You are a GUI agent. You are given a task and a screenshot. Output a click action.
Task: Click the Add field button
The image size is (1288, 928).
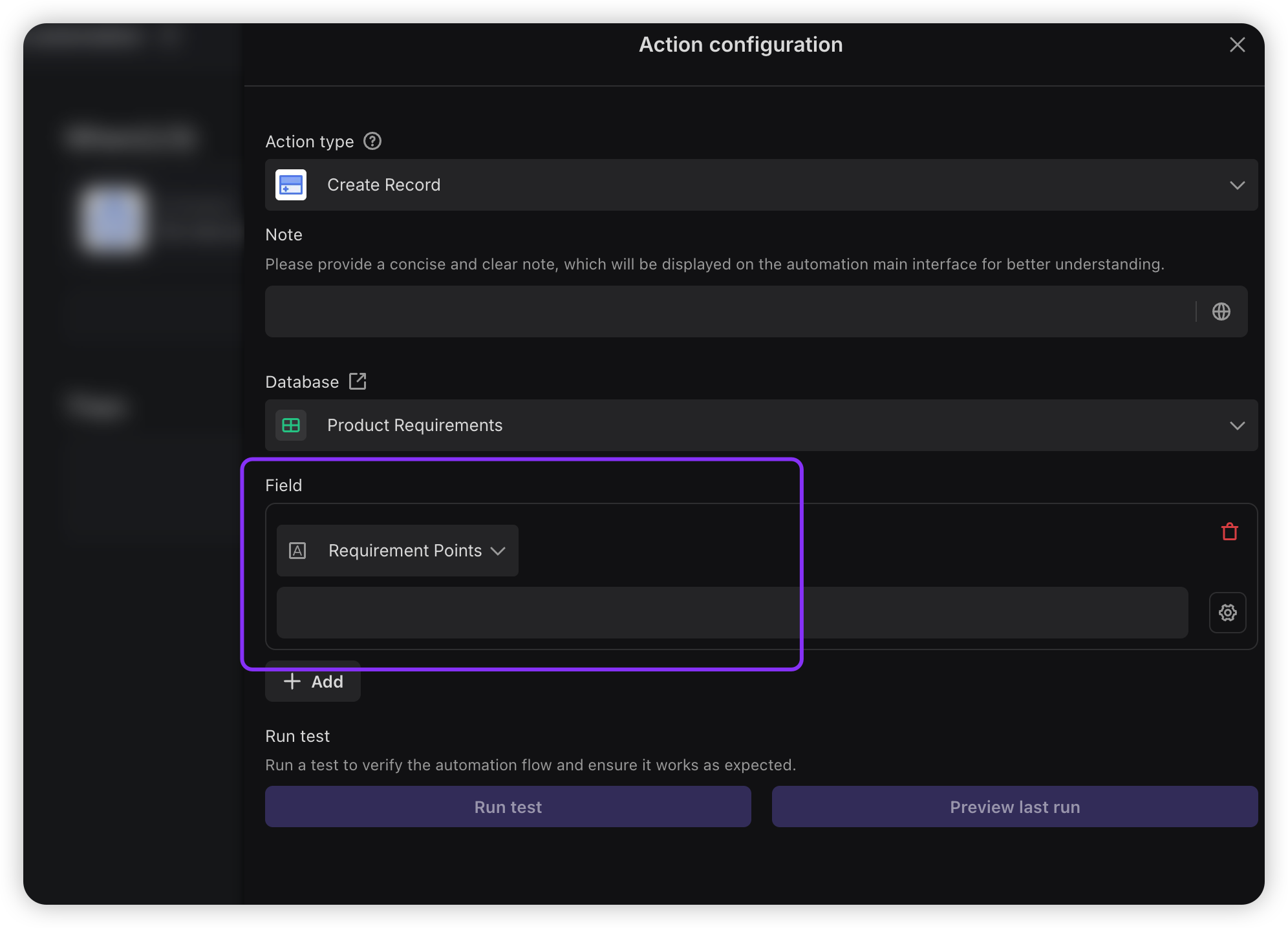(313, 682)
